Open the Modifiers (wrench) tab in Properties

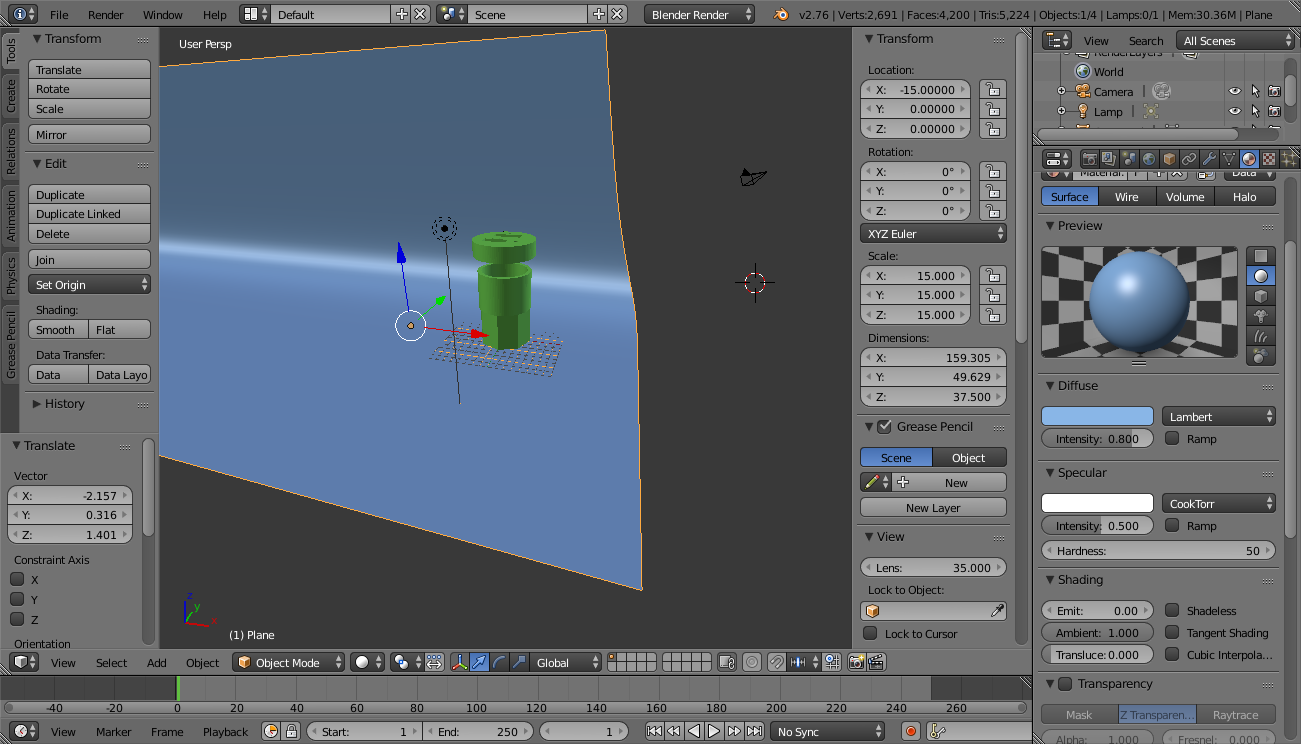coord(1208,158)
